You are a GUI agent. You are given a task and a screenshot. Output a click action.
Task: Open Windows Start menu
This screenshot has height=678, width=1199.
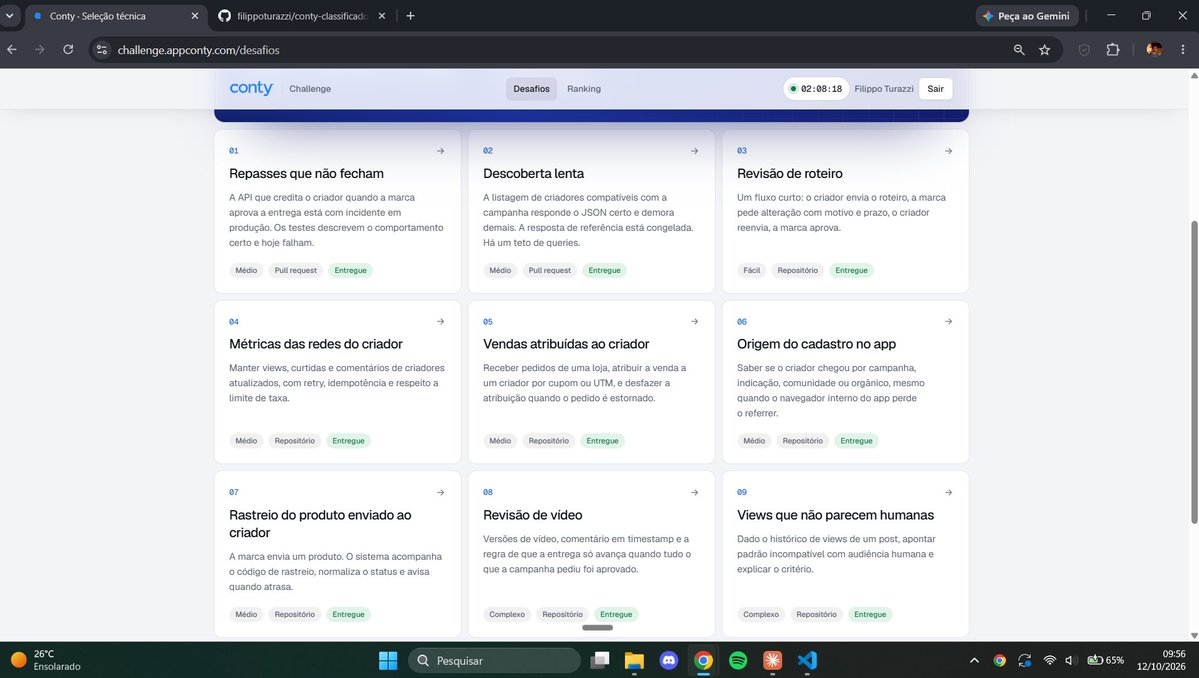coord(388,660)
